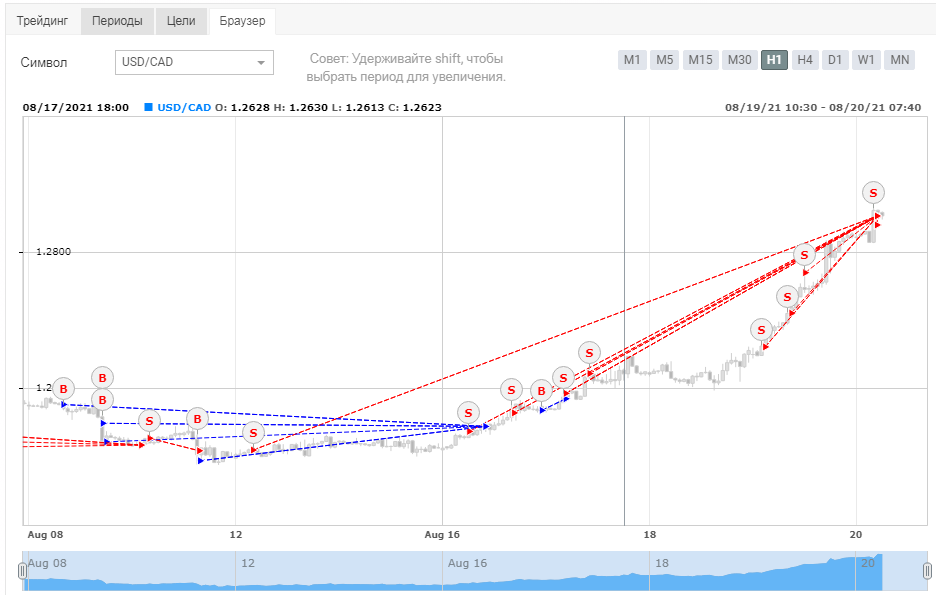
Task: Click the USD/CAD legend label
Action: [184, 107]
